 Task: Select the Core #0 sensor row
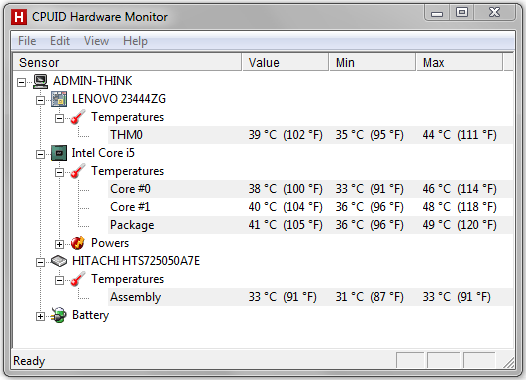(x=310, y=189)
